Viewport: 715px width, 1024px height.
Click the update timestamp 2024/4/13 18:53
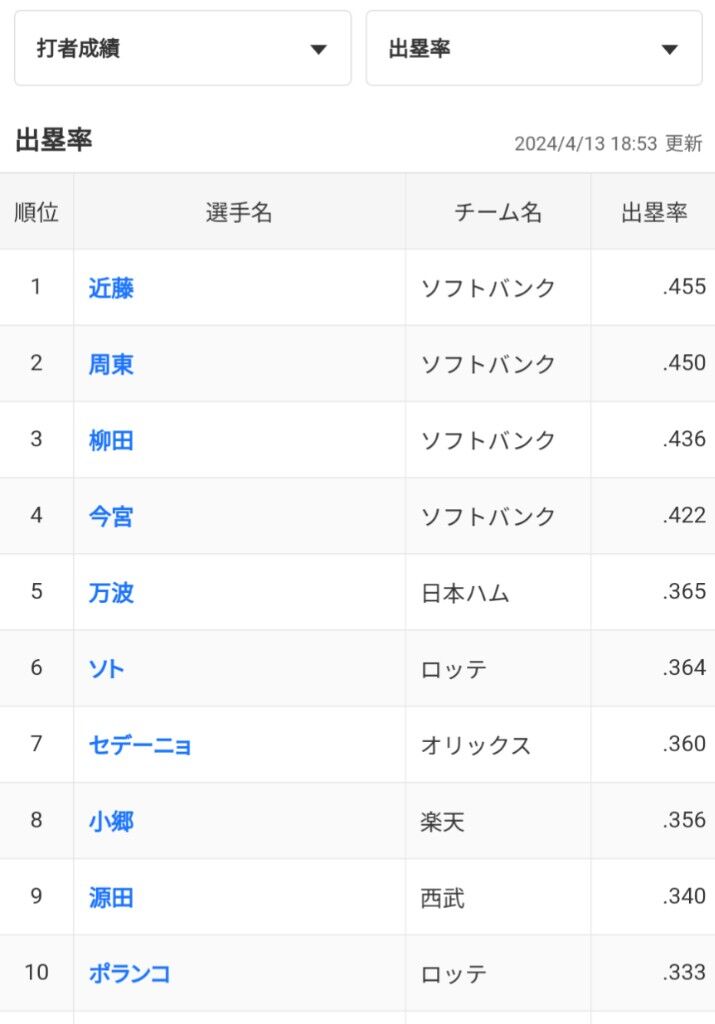pos(586,144)
